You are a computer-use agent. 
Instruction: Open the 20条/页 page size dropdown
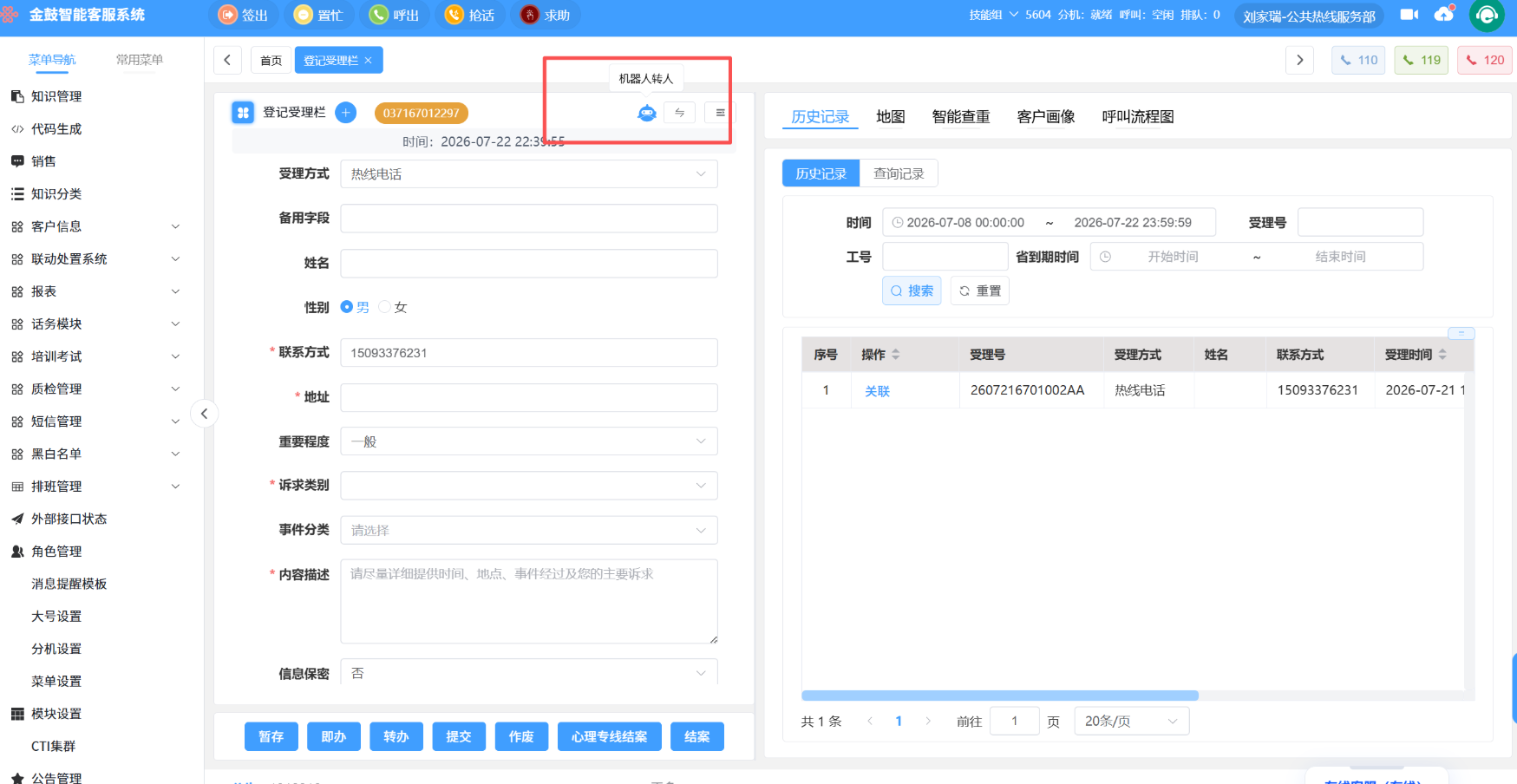[x=1132, y=722]
